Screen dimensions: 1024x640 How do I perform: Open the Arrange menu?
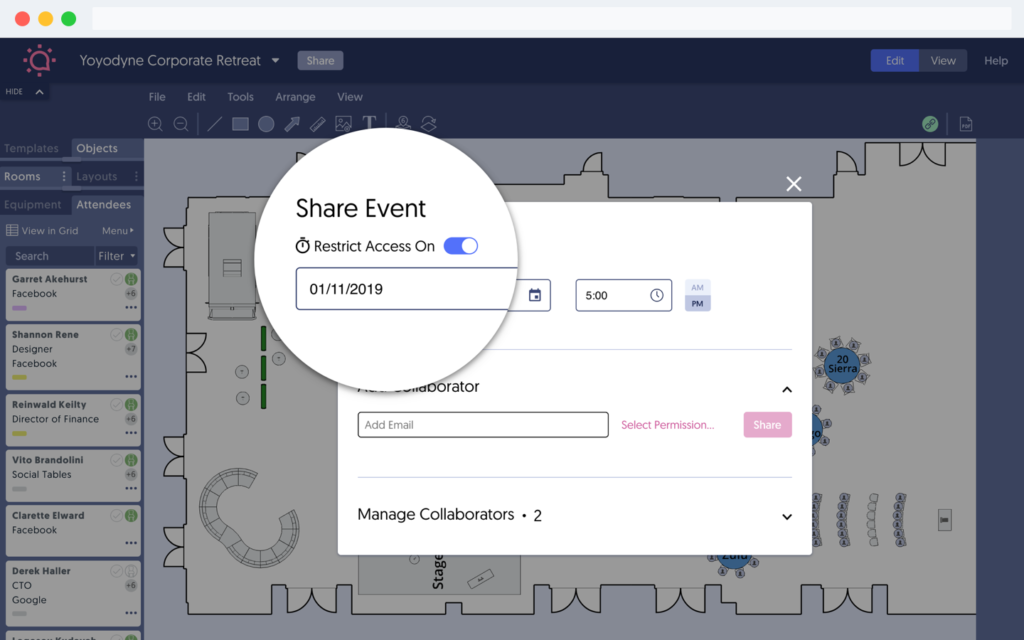(295, 97)
